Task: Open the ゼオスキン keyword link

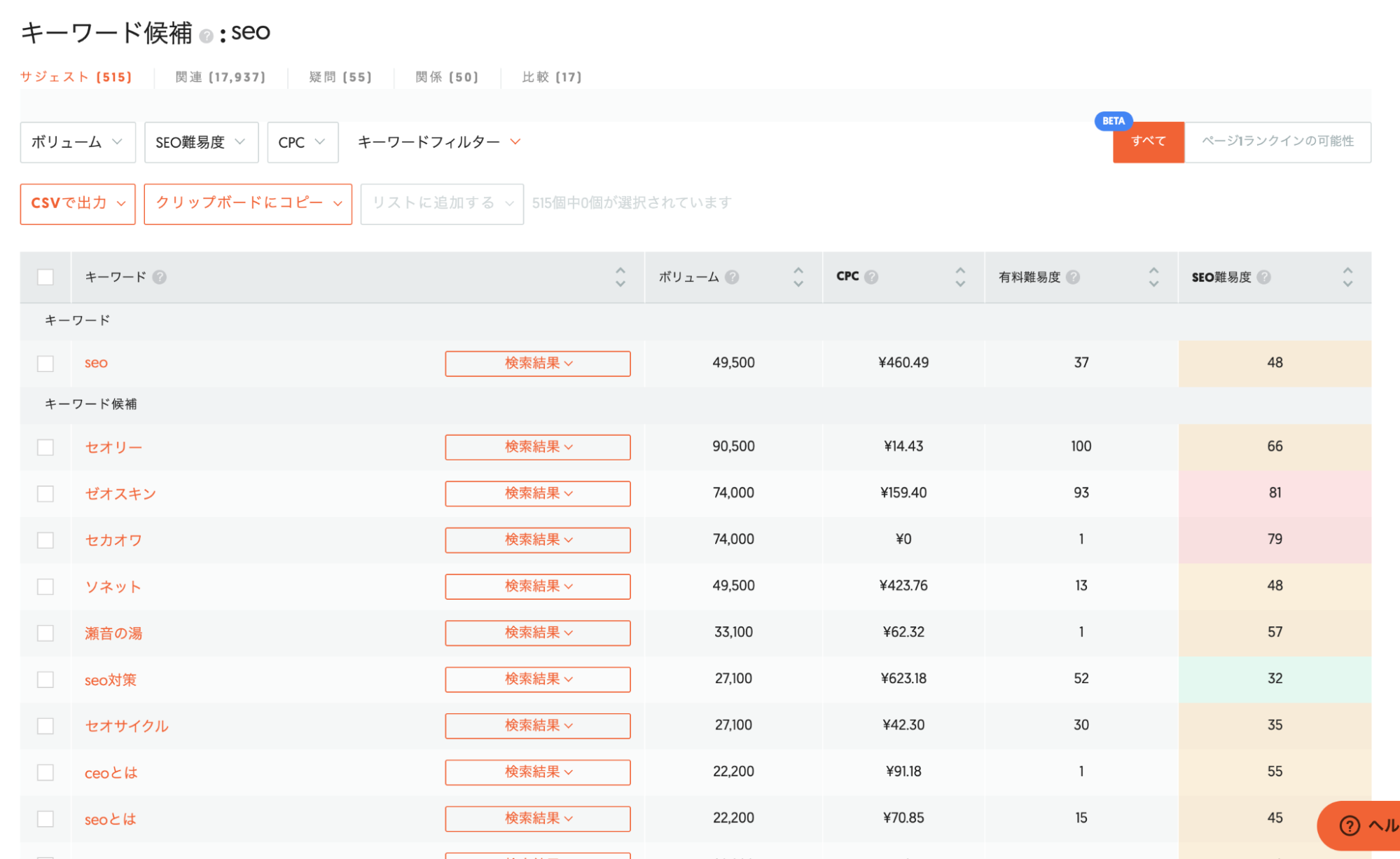Action: pos(120,493)
